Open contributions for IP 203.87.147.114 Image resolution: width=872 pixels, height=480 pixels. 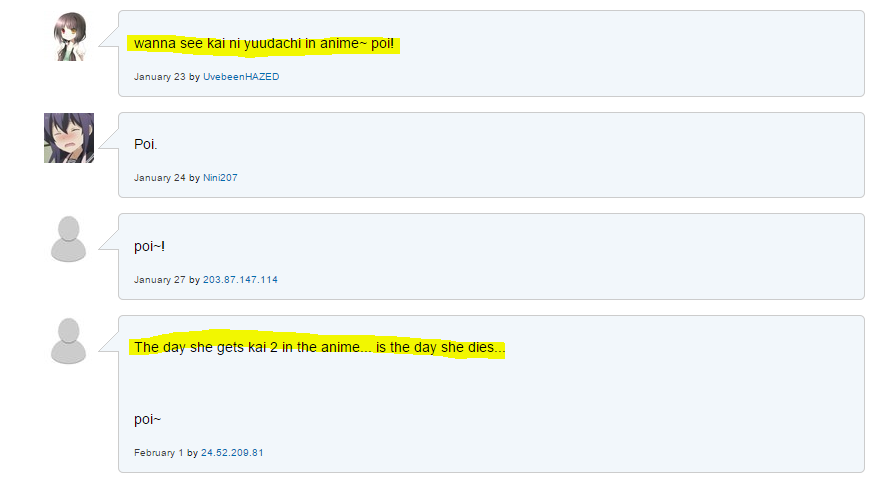coord(240,280)
